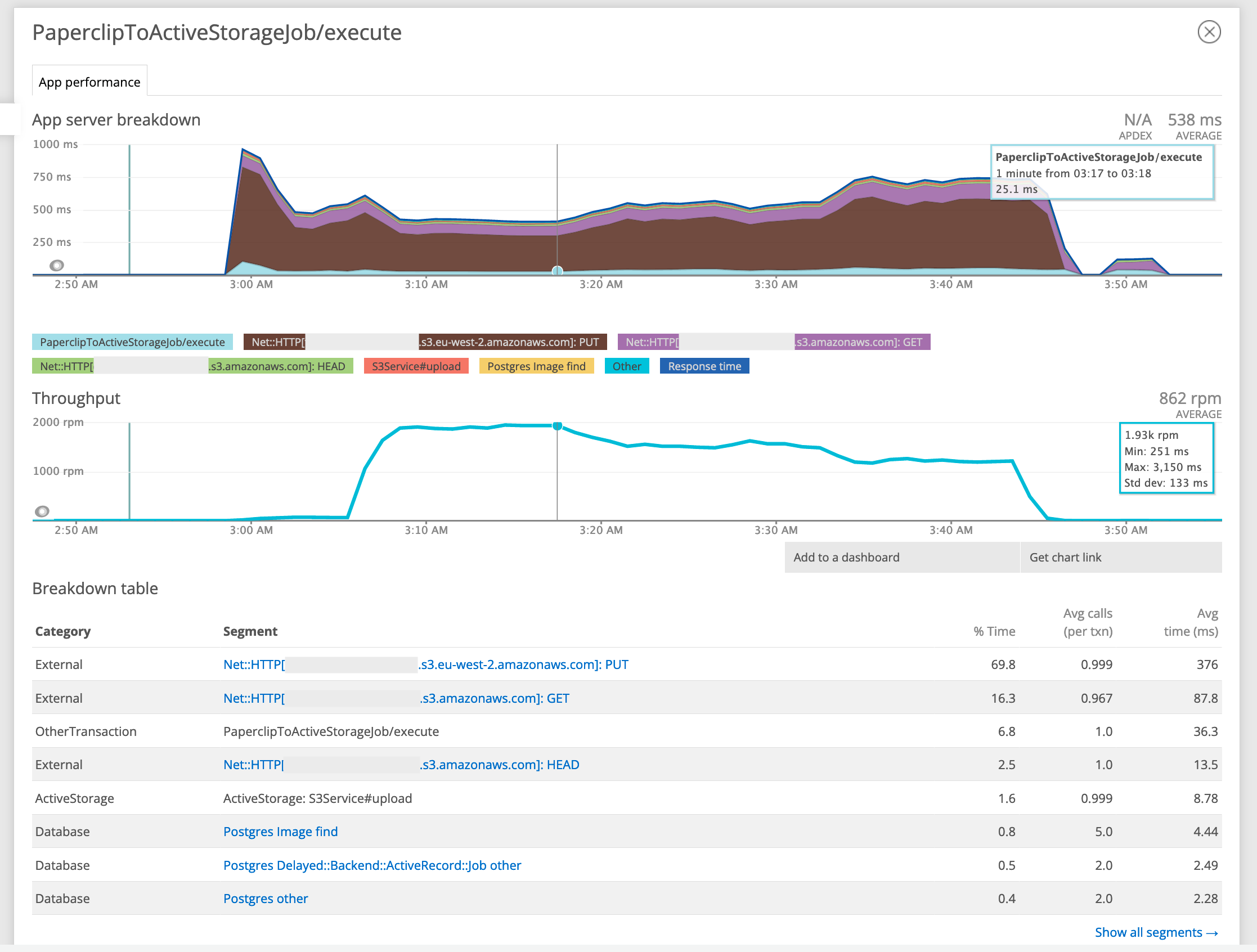The width and height of the screenshot is (1257, 952).
Task: Click the selected time marker on the Throughput chart
Action: 557,425
